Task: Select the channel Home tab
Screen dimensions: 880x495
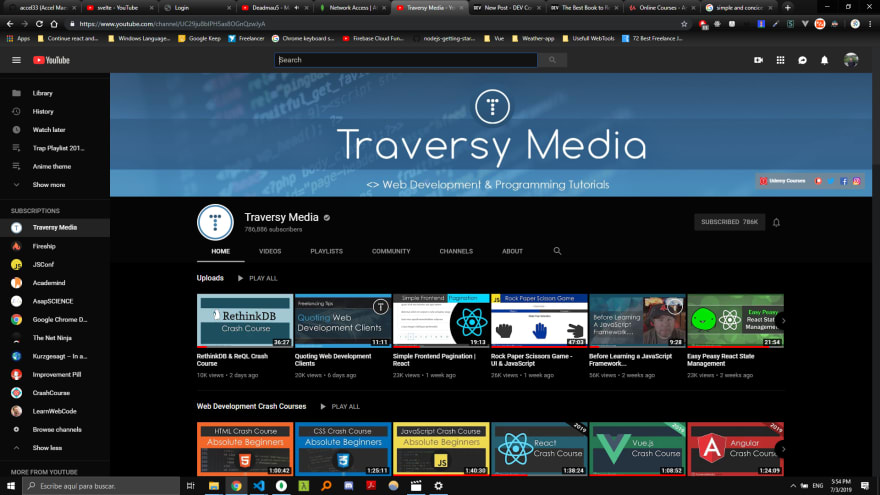Action: click(x=221, y=251)
